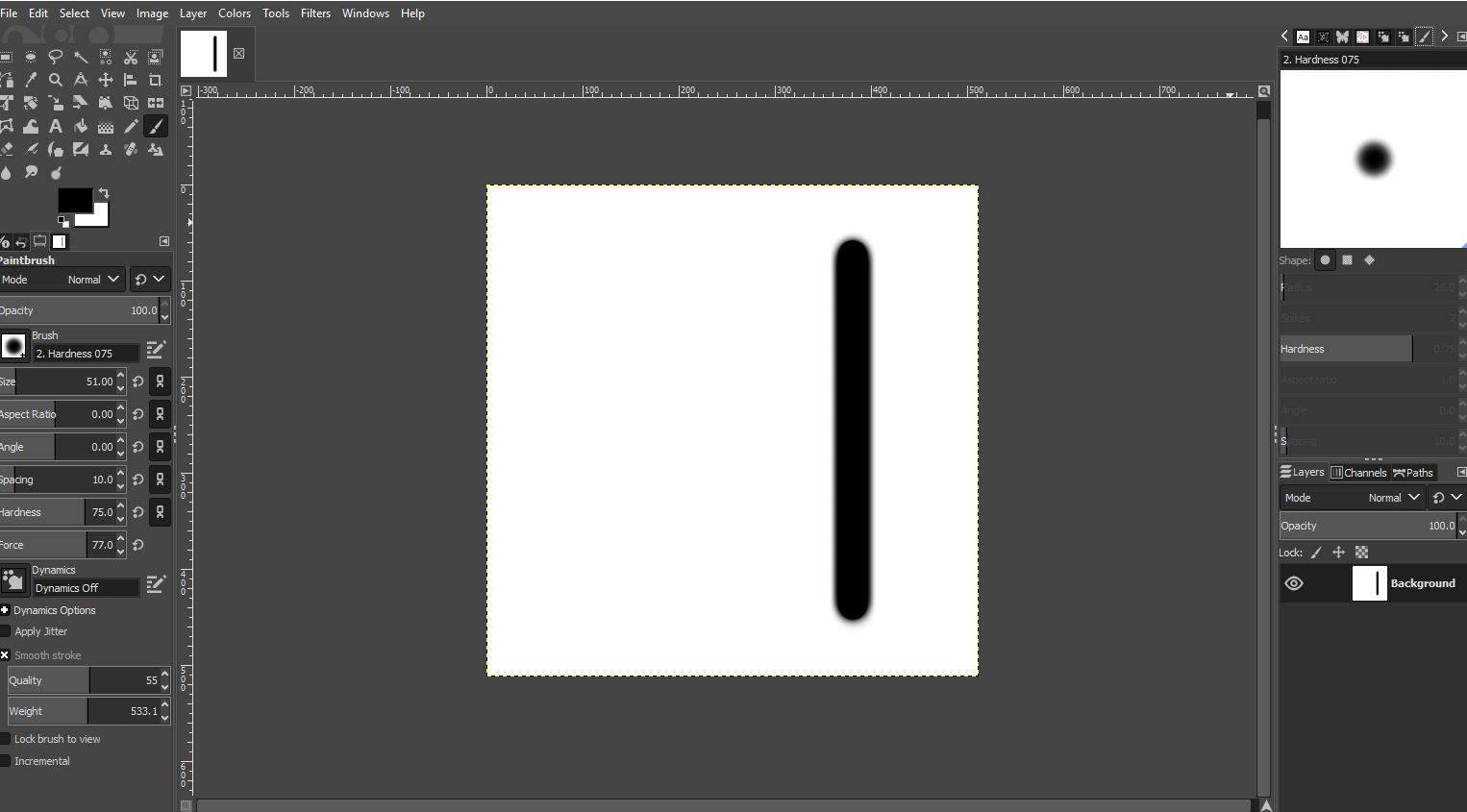The height and width of the screenshot is (812, 1467).
Task: Select the 3D Transform cube tool
Action: point(131,103)
